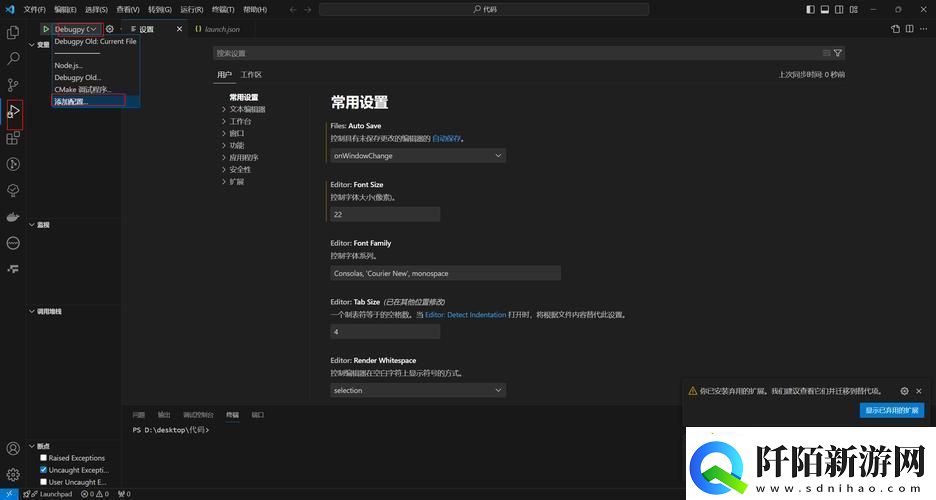The height and width of the screenshot is (500, 936).
Task: Open the Accounts menu icon
Action: (x=13, y=449)
